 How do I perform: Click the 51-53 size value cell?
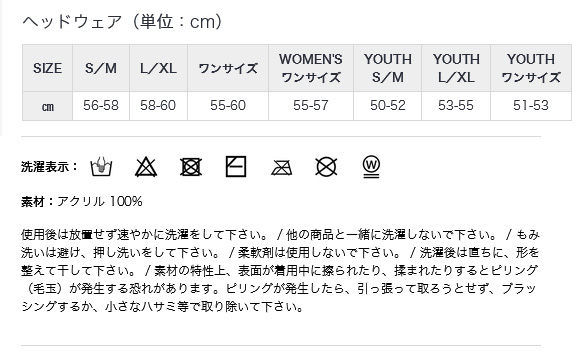pyautogui.click(x=531, y=106)
